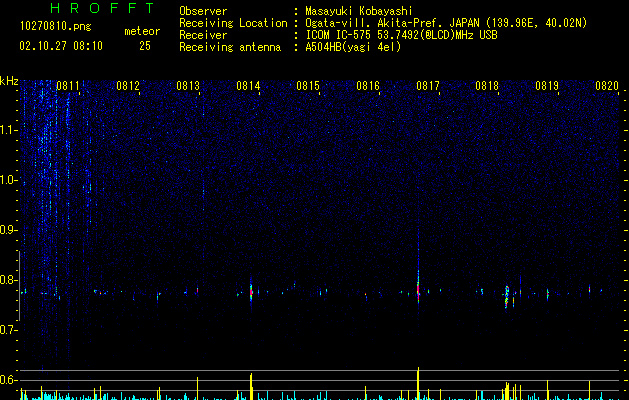Select the 0813 time label
Image resolution: width=629 pixels, height=400 pixels.
coord(188,86)
